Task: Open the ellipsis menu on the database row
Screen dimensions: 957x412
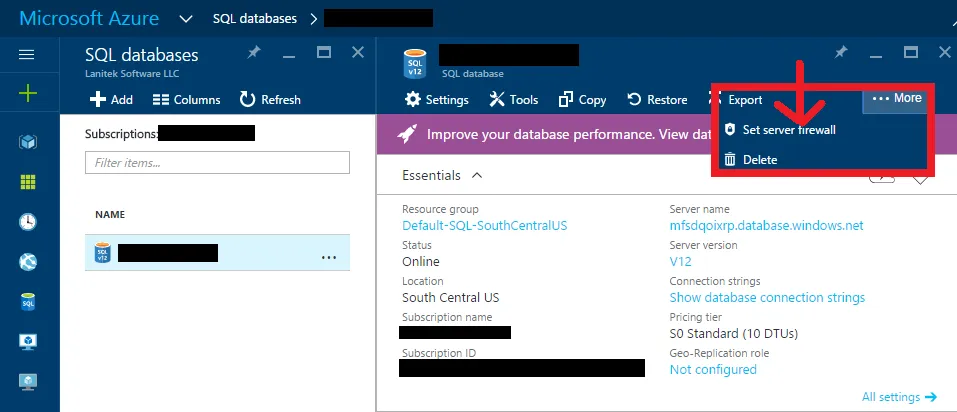Action: (x=329, y=258)
